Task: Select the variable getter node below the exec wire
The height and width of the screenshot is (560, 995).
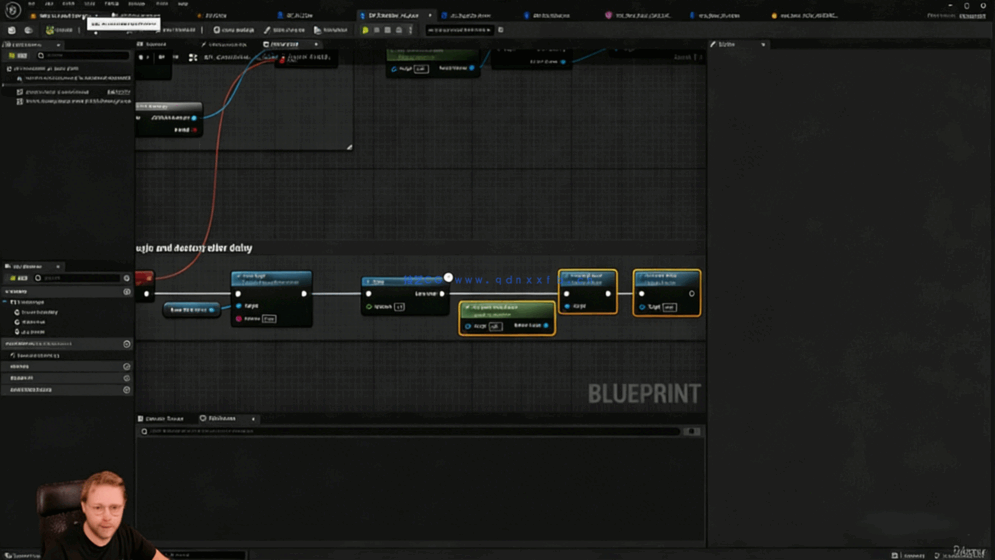Action: (191, 310)
